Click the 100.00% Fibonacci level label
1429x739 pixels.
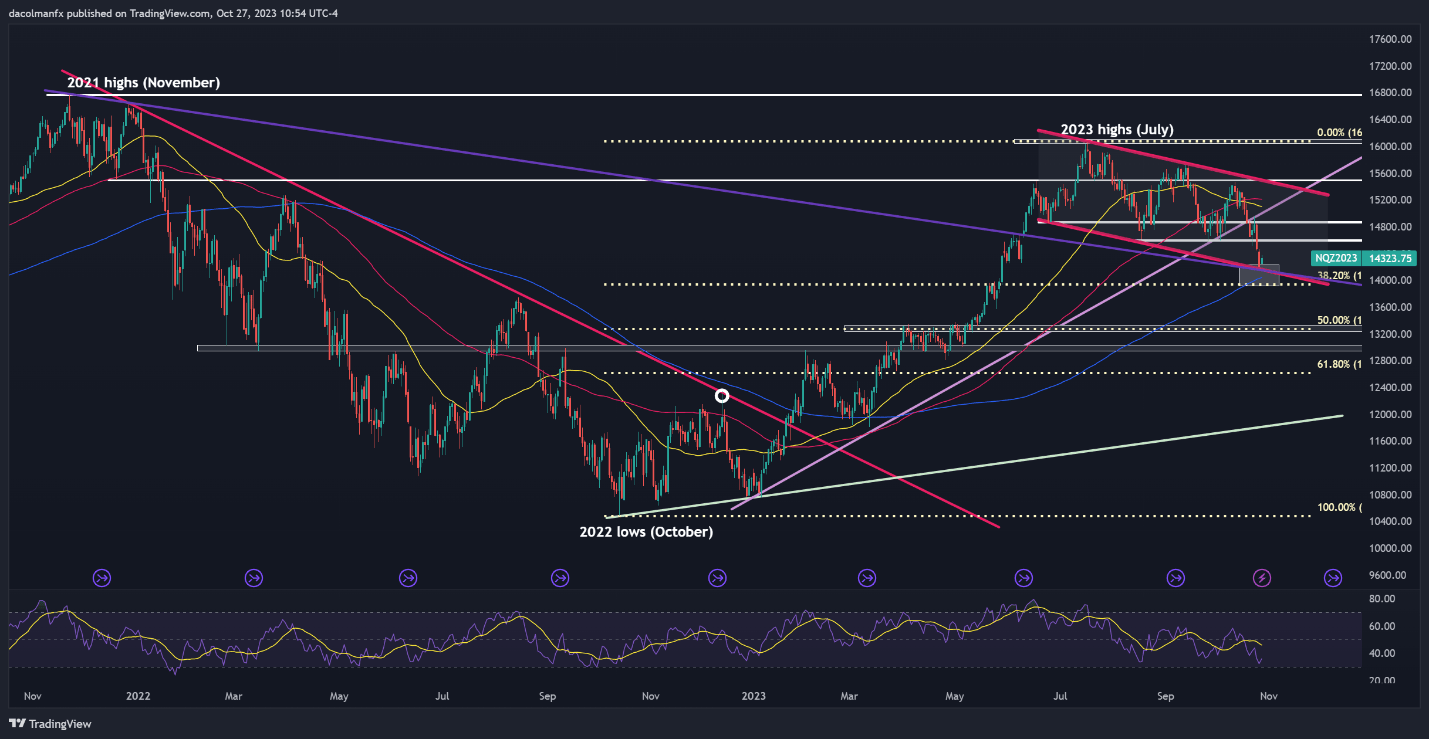click(1339, 508)
